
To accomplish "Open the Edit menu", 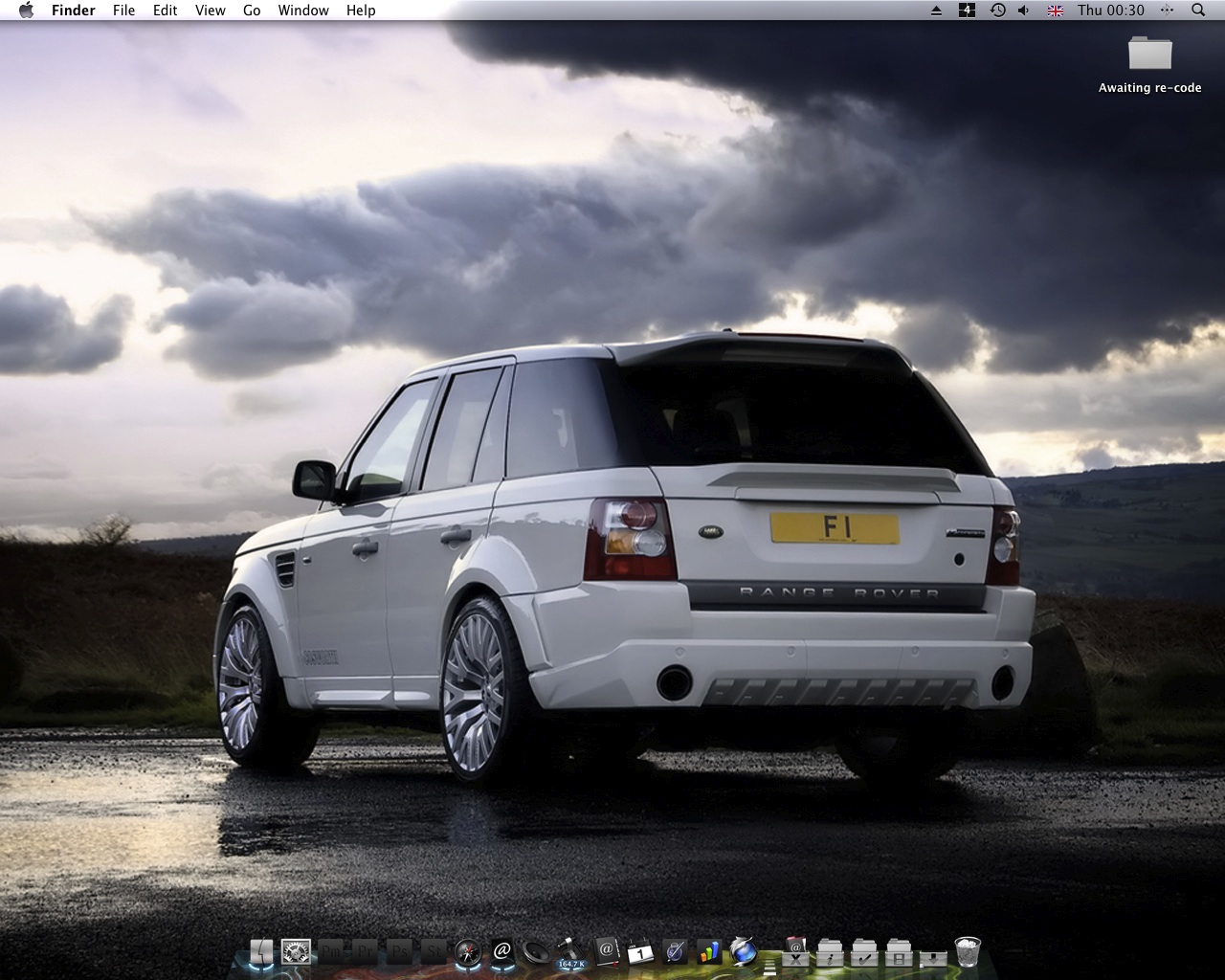I will pos(166,11).
